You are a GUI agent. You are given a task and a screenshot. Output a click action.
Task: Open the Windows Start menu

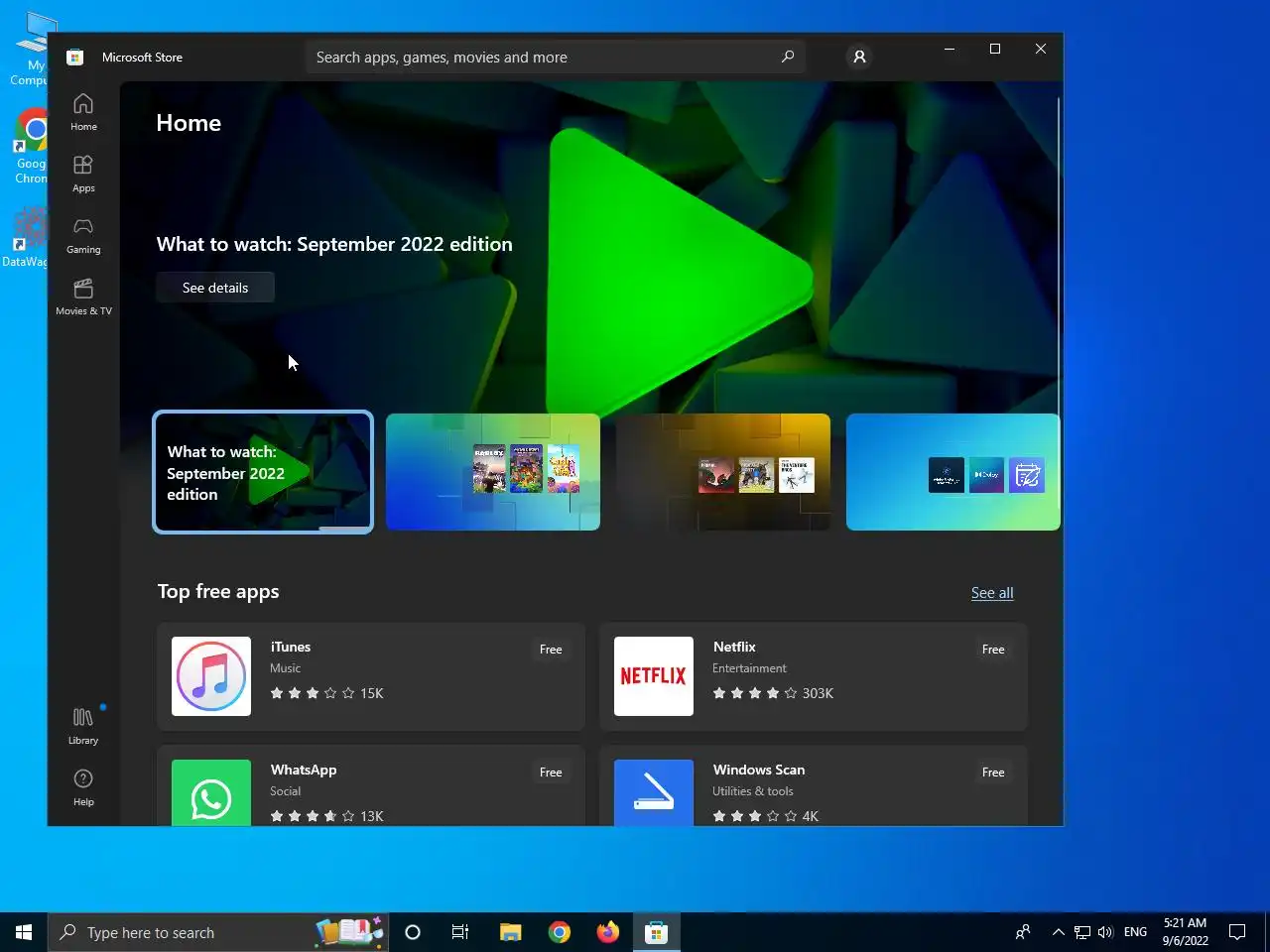click(x=24, y=932)
